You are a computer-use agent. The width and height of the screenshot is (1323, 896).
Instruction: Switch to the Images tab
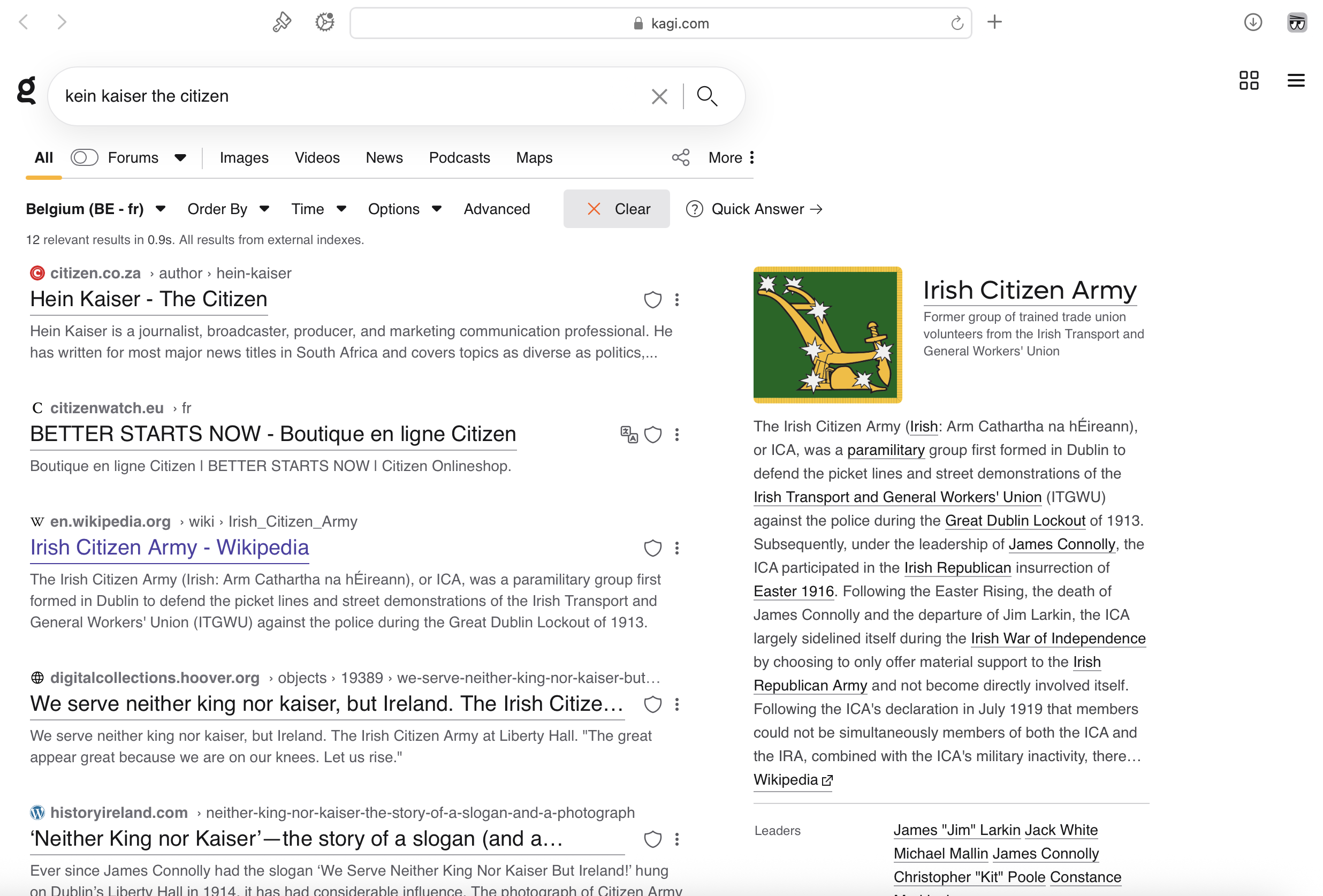(x=244, y=158)
